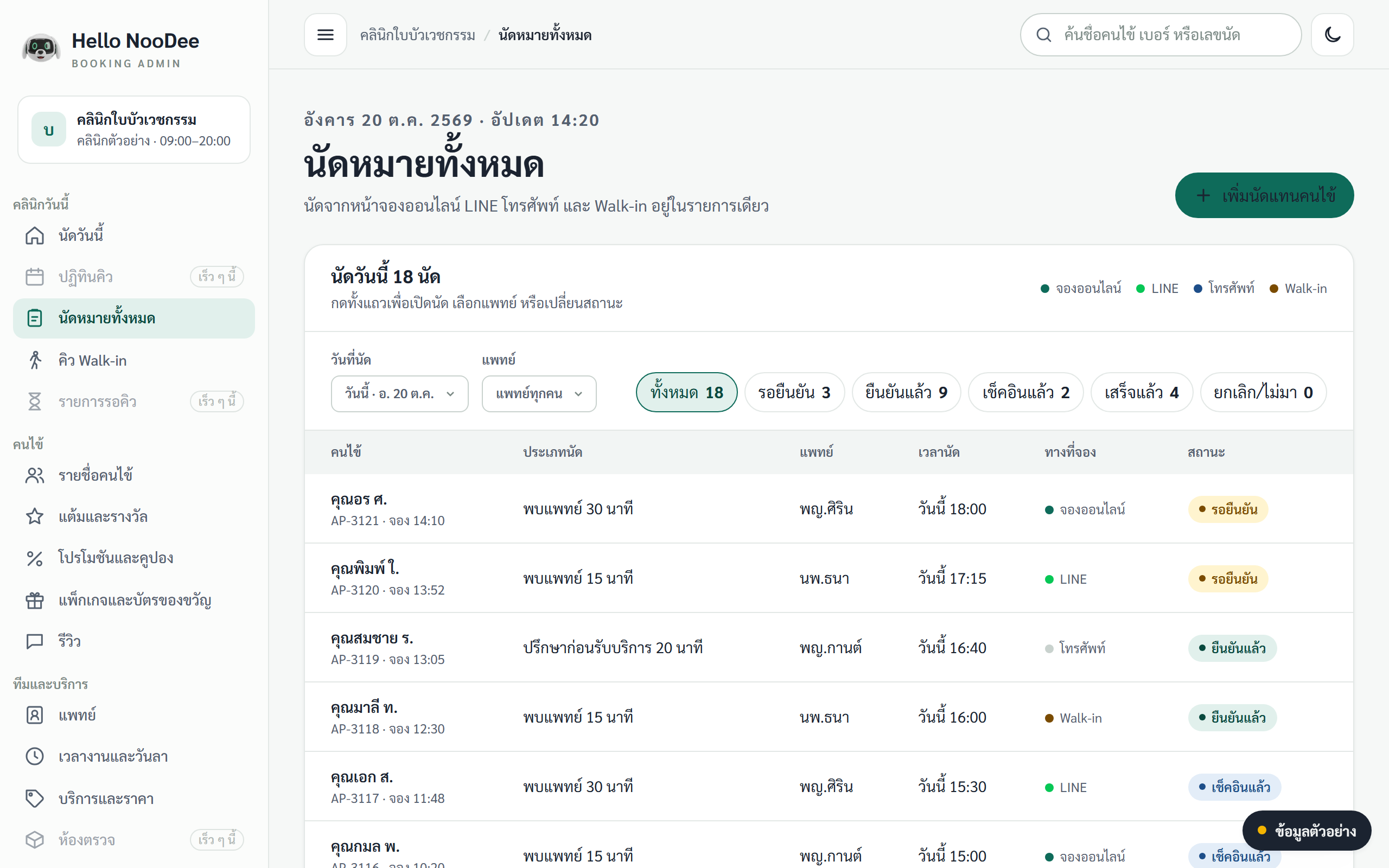Click รายการรอคิว hourglass icon
This screenshot has width=1389, height=868.
[34, 401]
